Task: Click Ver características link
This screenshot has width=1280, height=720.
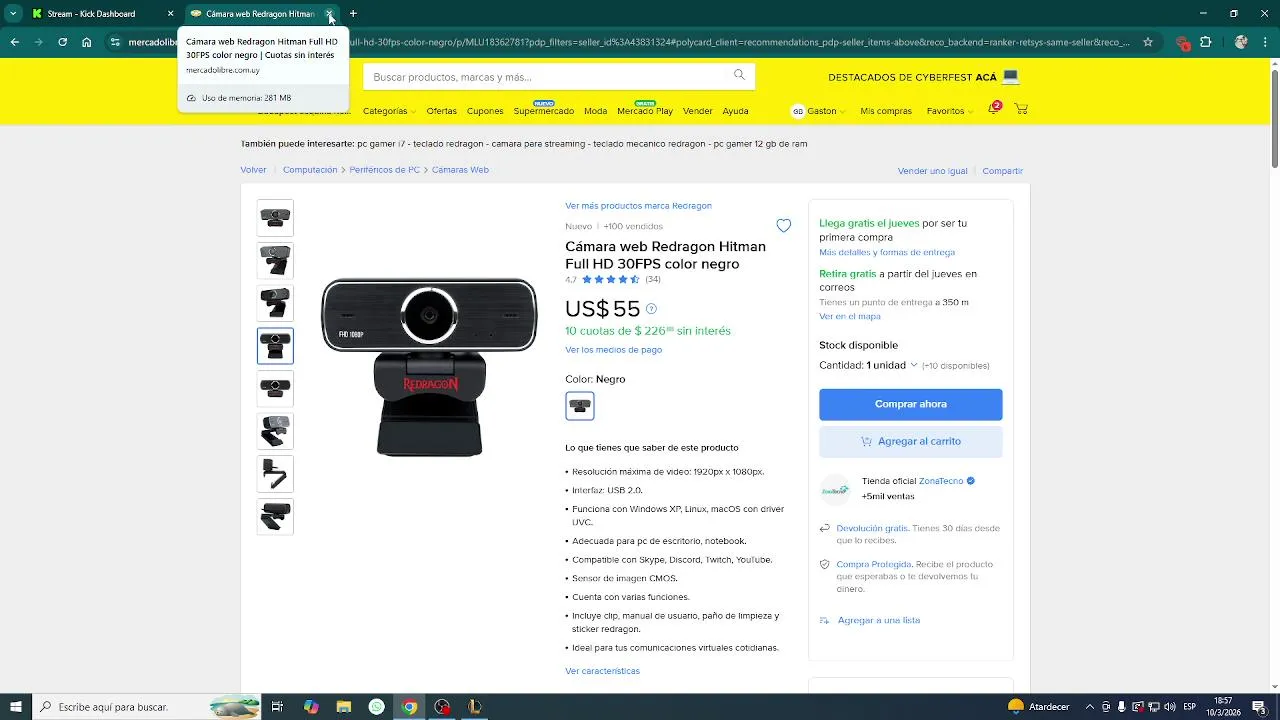Action: [602, 671]
